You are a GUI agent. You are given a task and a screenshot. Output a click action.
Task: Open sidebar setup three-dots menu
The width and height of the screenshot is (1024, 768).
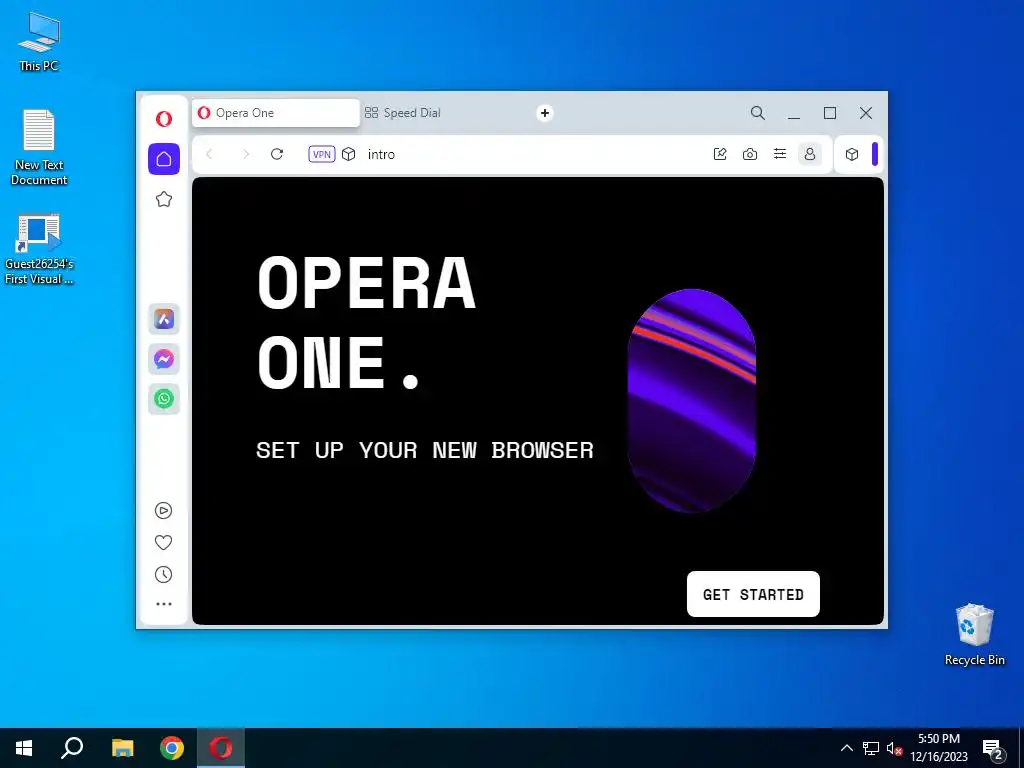tap(164, 604)
